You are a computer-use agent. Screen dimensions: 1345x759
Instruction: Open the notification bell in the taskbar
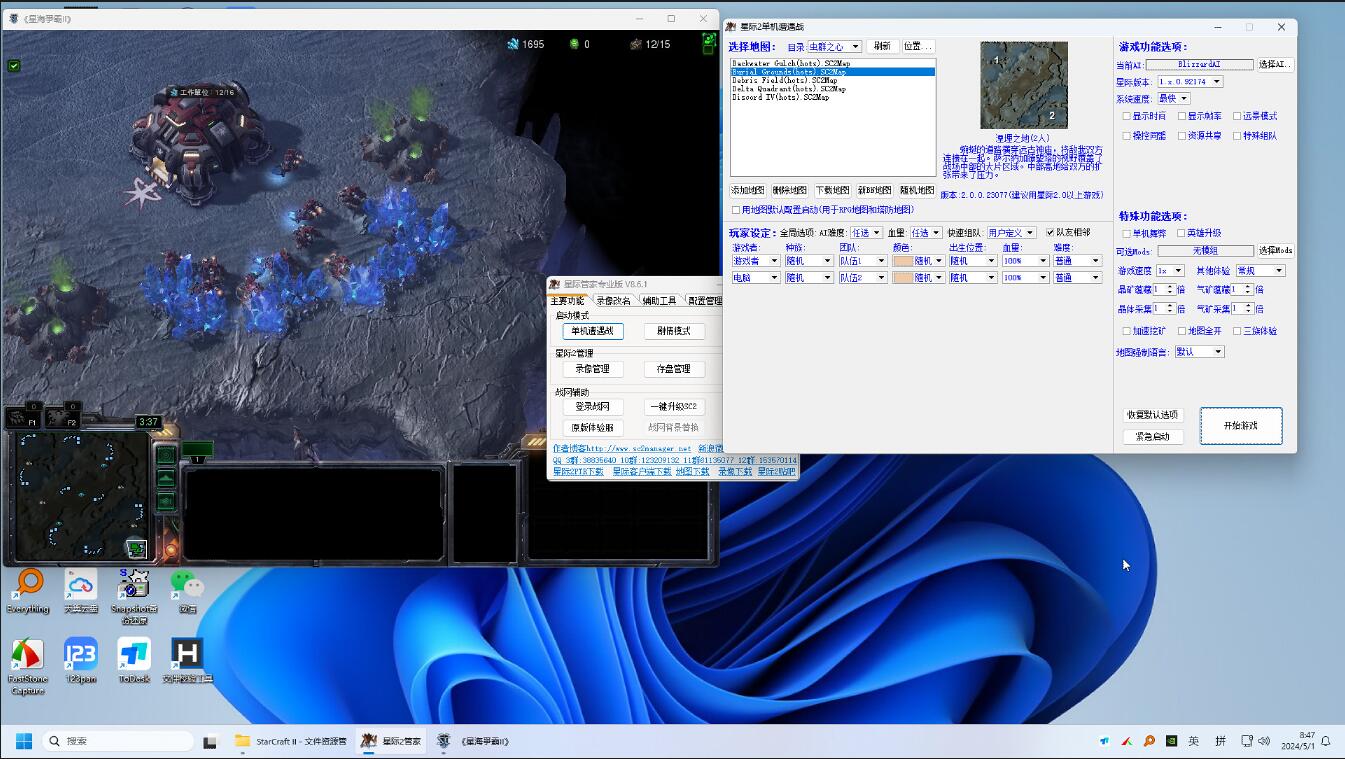1326,741
